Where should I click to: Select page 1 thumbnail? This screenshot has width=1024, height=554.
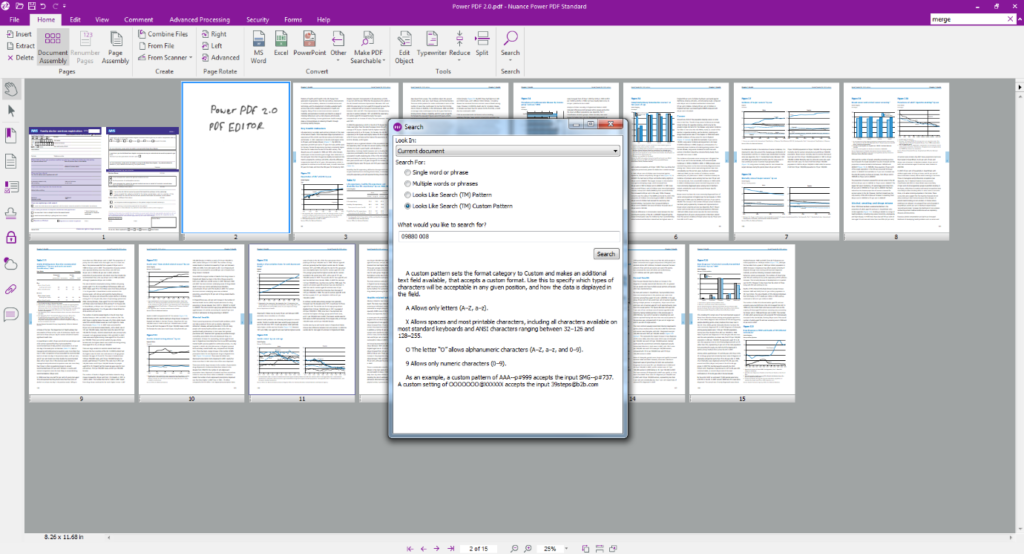tap(104, 180)
